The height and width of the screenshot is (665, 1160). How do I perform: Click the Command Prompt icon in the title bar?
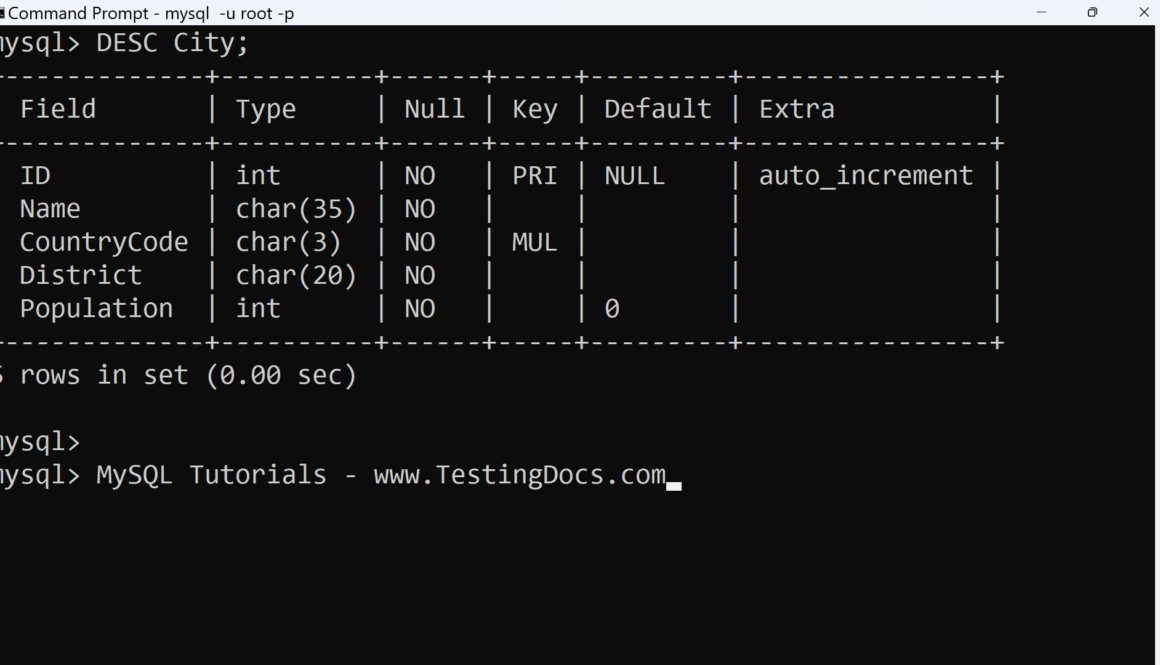tap(2, 13)
